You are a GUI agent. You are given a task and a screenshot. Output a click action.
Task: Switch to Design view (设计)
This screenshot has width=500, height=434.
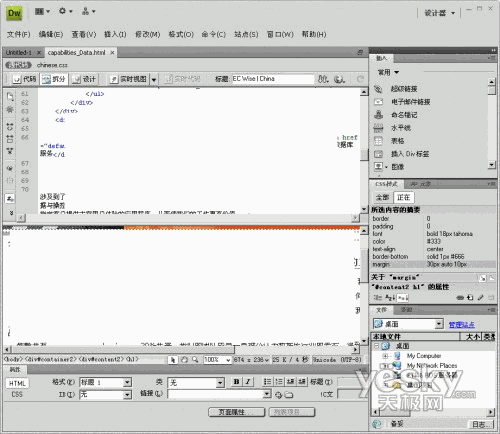point(84,79)
